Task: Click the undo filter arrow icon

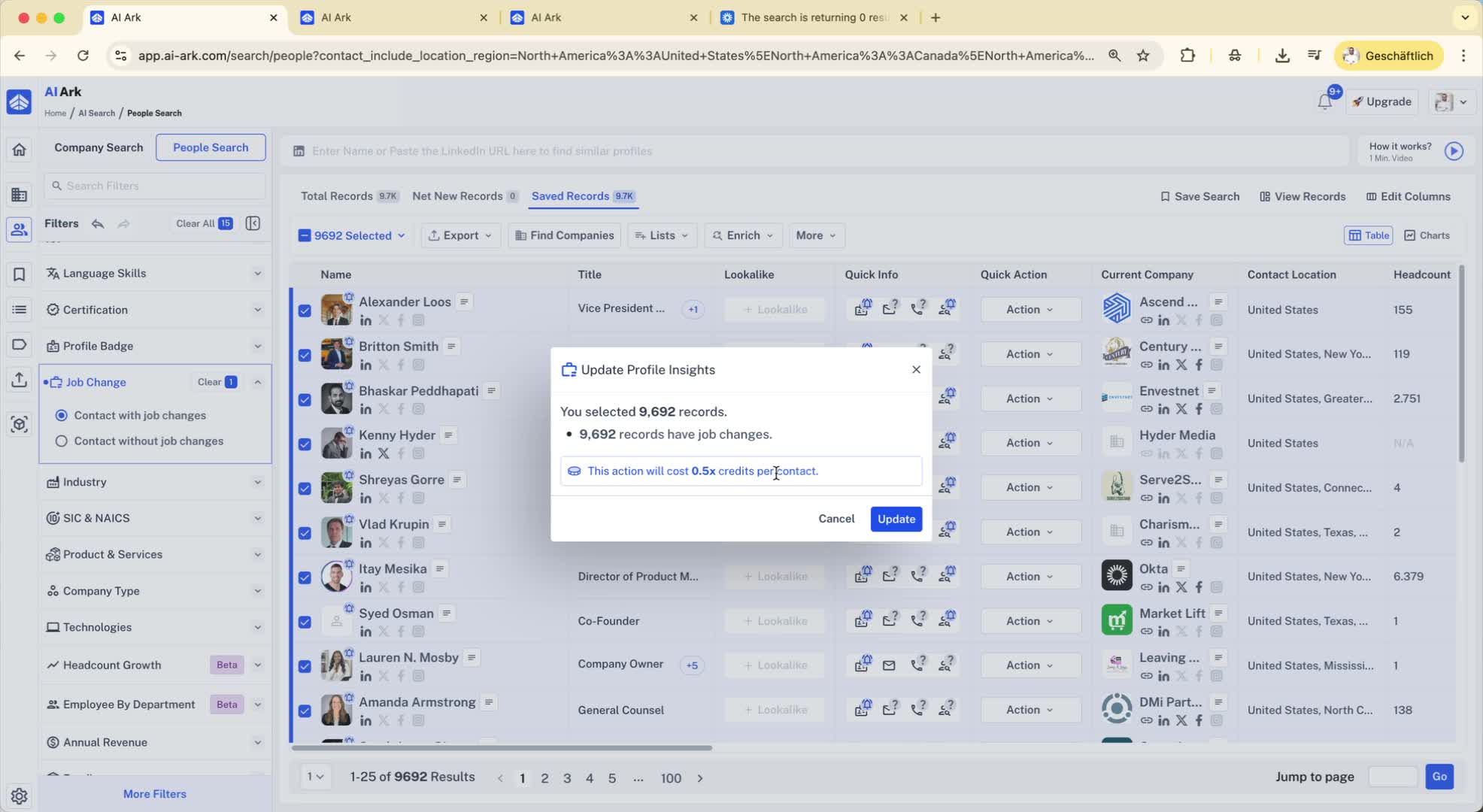Action: tap(98, 223)
